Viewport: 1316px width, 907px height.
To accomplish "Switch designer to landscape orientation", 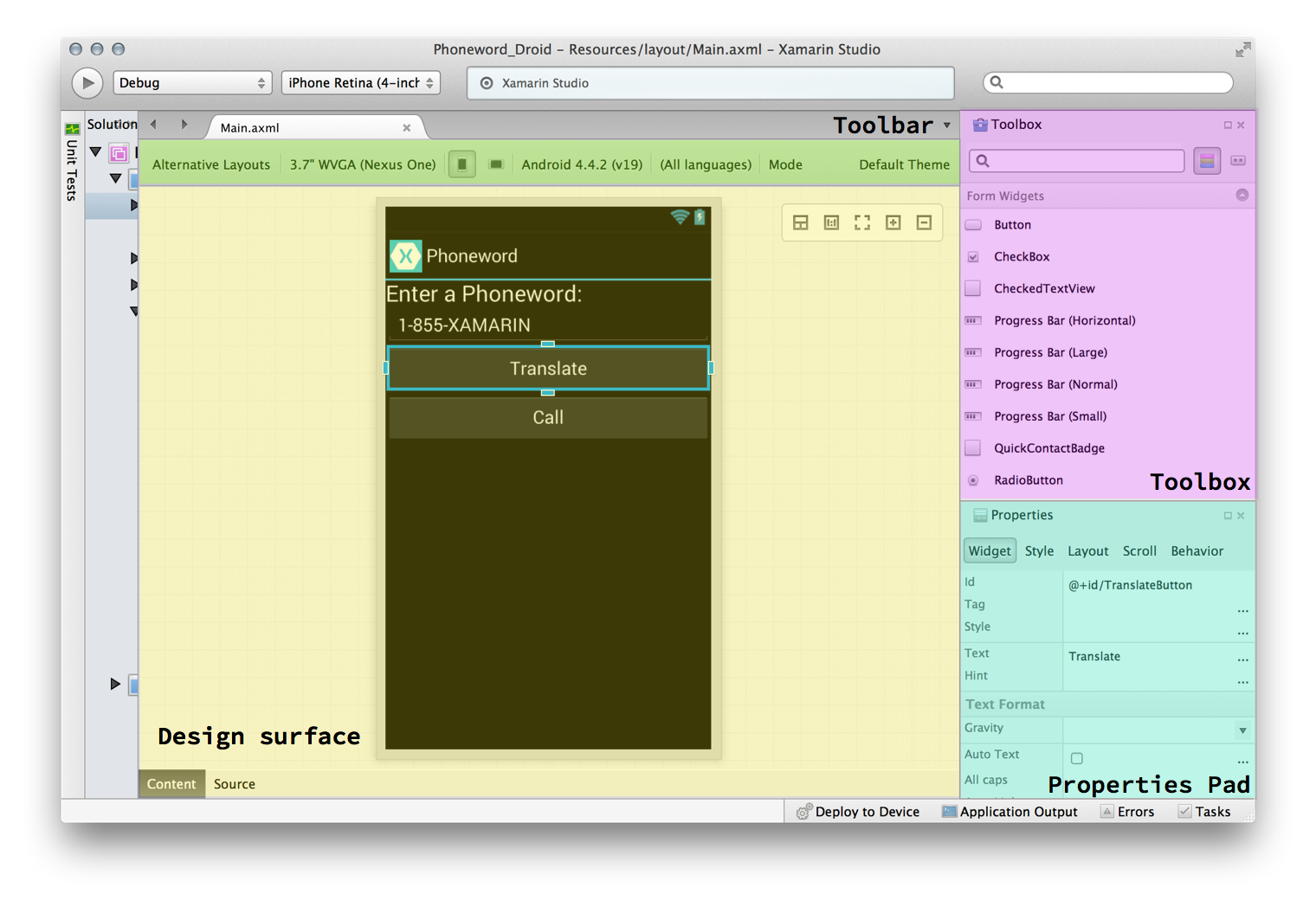I will (x=496, y=164).
